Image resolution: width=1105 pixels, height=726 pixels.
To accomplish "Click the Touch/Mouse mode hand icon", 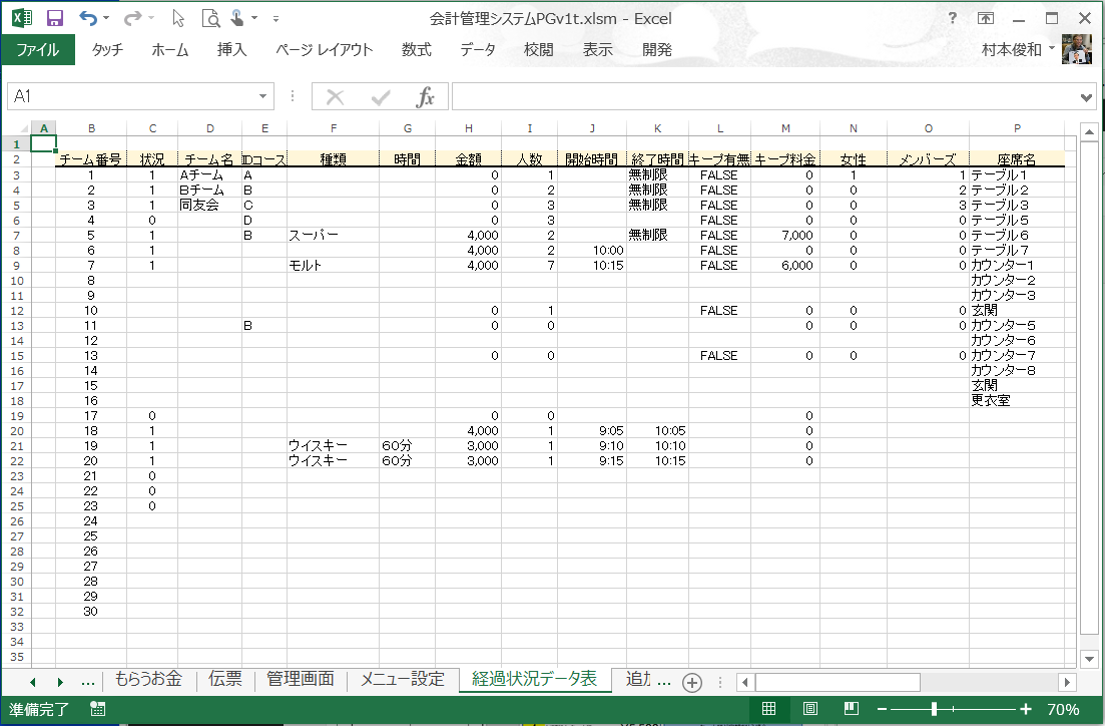I will tap(238, 18).
